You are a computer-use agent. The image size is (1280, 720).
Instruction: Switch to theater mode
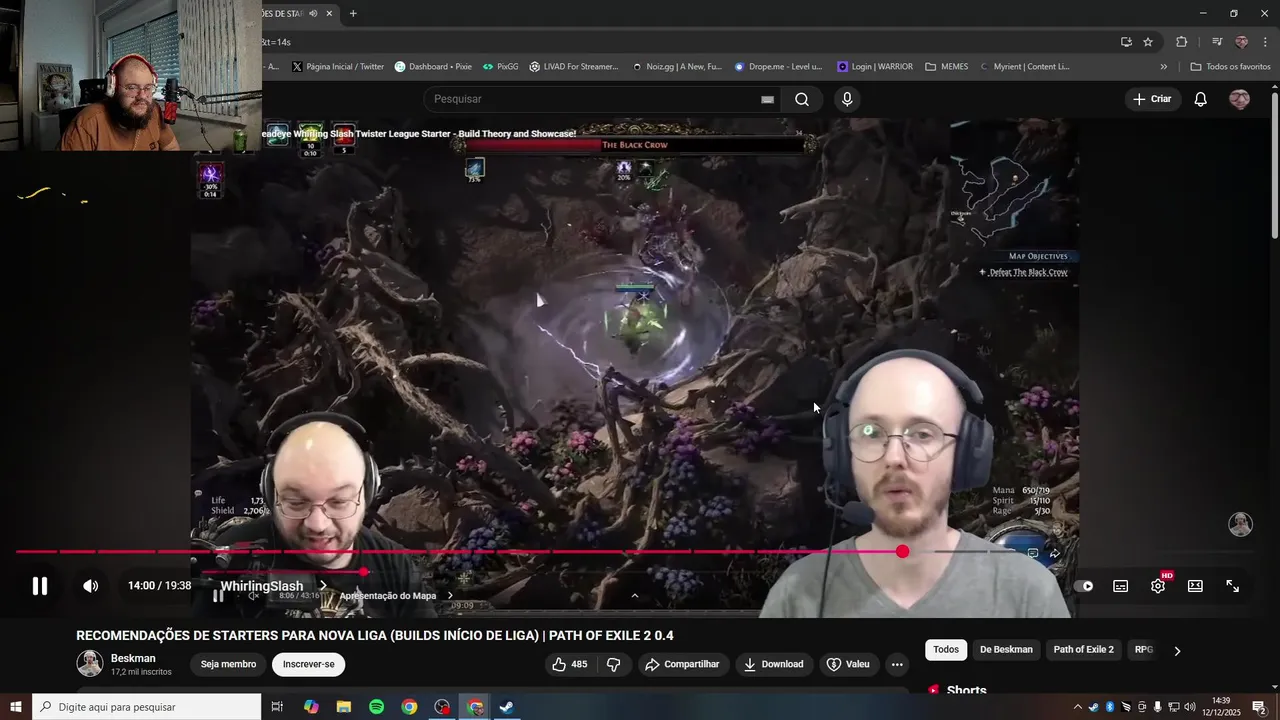click(1195, 586)
